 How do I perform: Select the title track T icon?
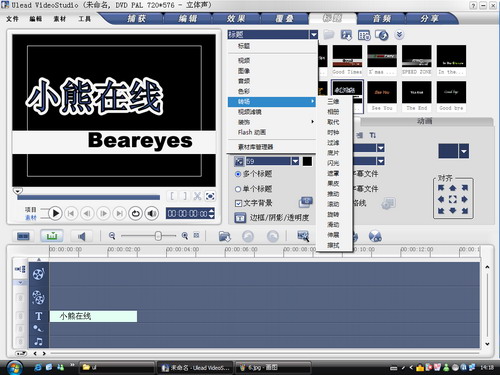pyautogui.click(x=39, y=316)
